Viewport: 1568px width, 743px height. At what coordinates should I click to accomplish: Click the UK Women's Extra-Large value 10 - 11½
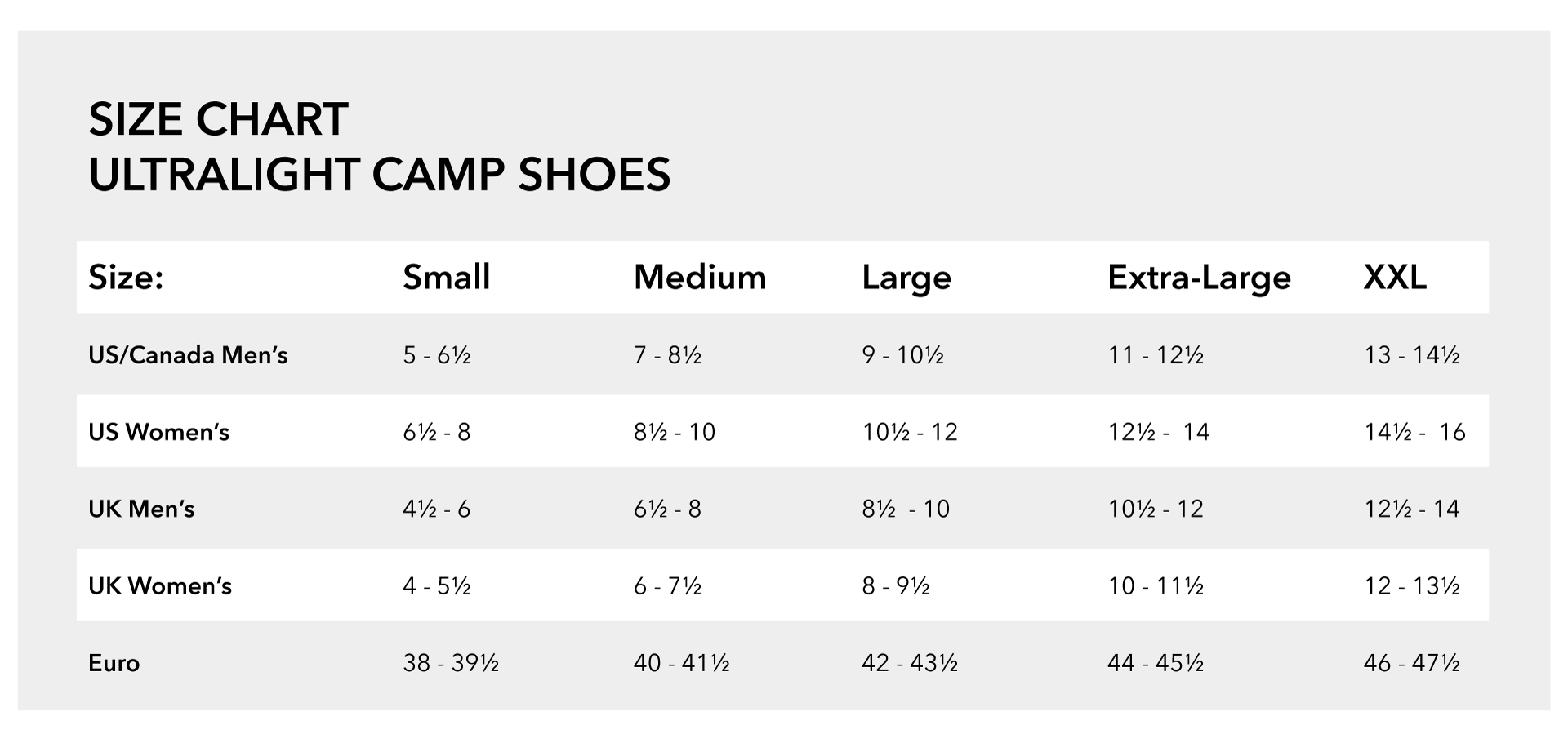pos(1156,585)
